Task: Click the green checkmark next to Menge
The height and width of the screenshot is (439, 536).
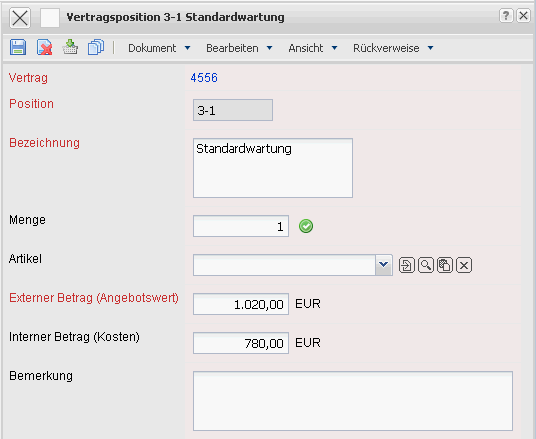Action: 306,226
